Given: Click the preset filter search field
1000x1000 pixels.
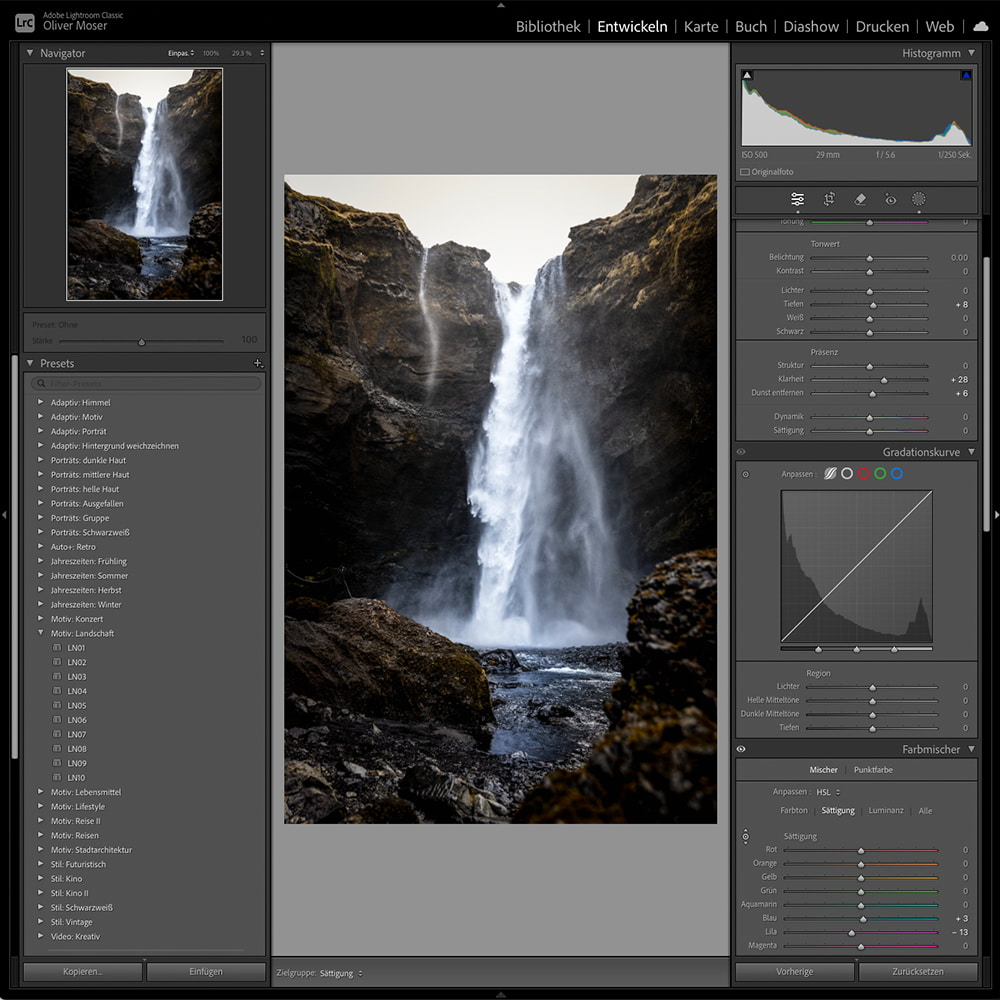Looking at the screenshot, I should (x=146, y=383).
